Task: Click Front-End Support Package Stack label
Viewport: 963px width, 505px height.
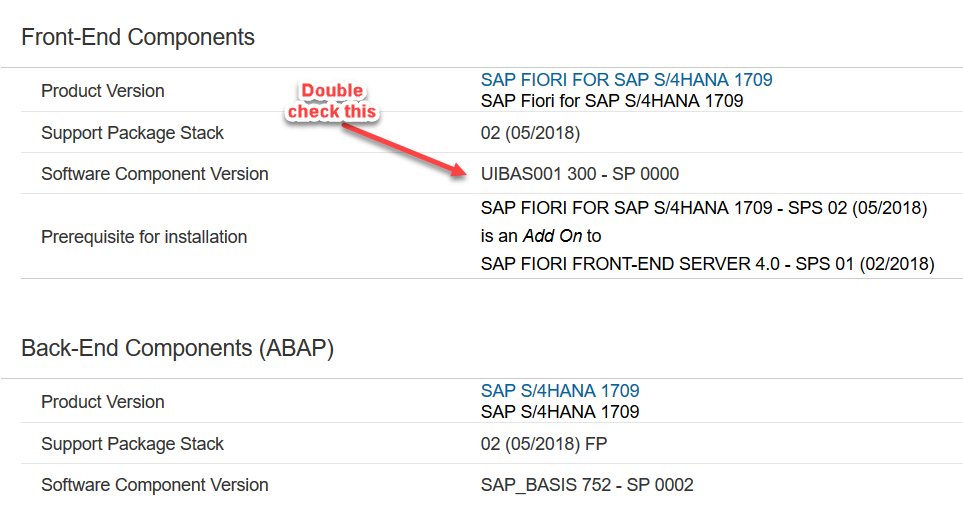Action: point(132,133)
